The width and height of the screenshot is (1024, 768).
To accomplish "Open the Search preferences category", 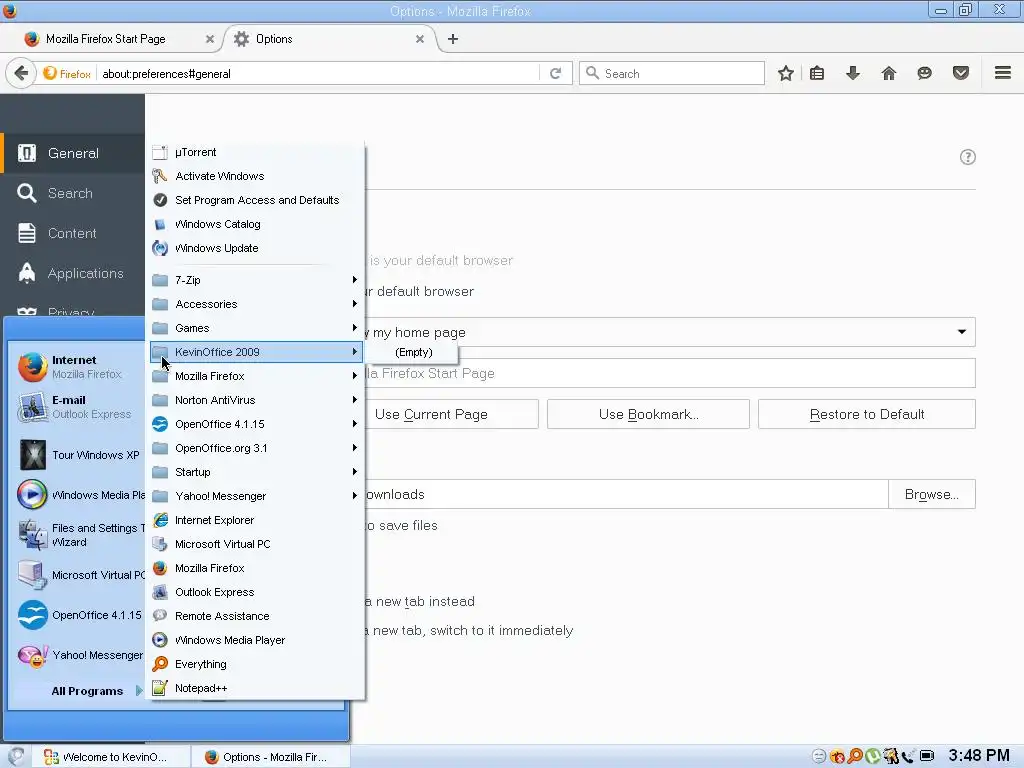I will pos(72,193).
